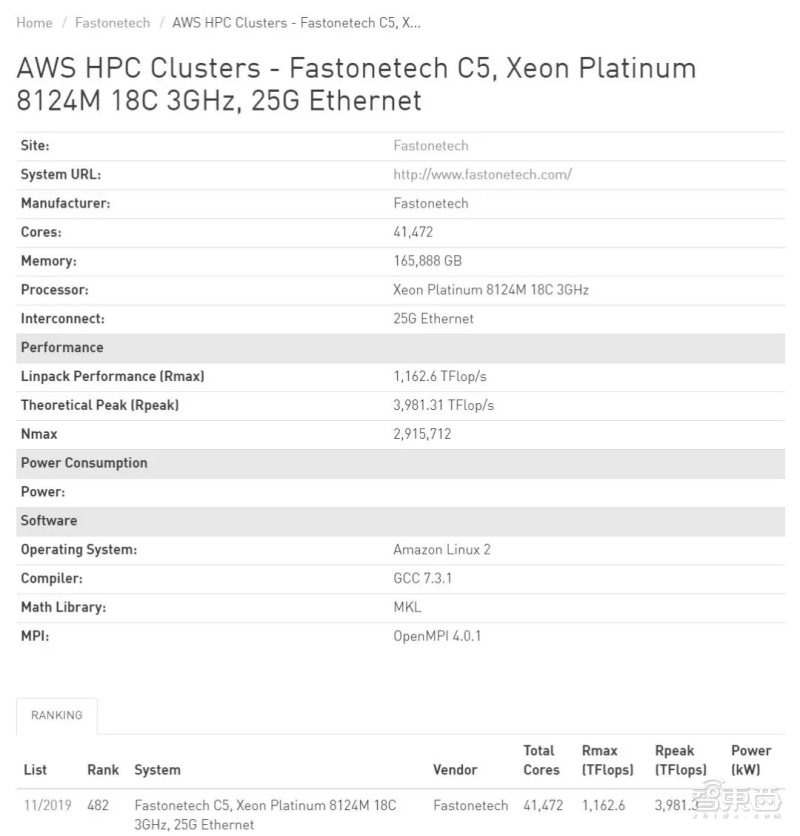Click the Rmax (TFlops) column header
The height and width of the screenshot is (836, 800).
[x=607, y=760]
